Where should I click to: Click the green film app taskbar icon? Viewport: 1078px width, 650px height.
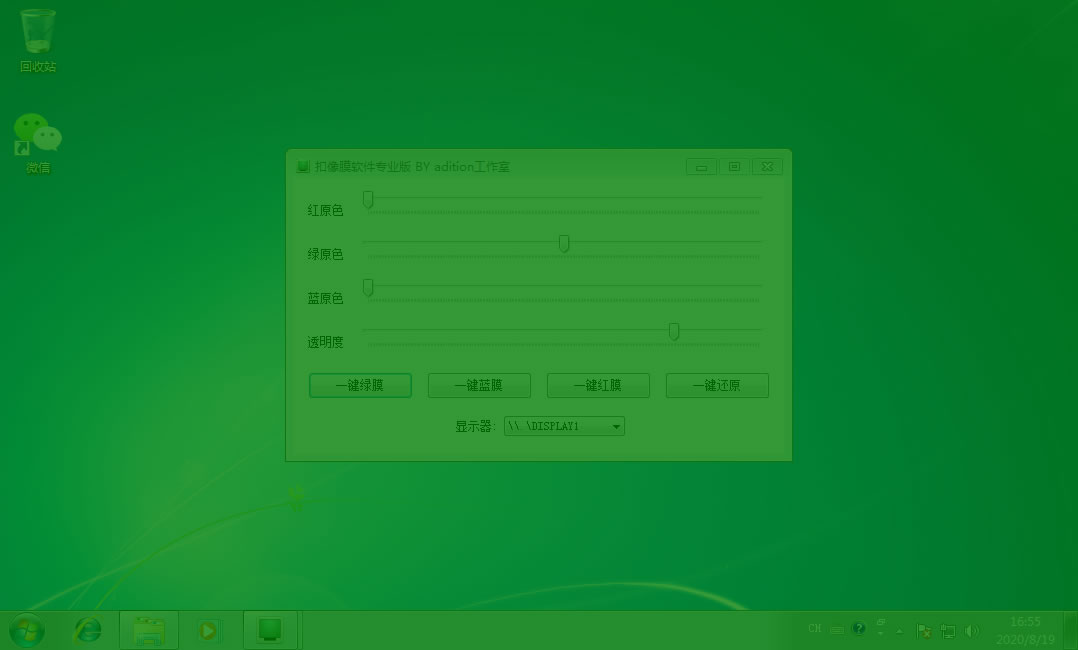pos(269,630)
